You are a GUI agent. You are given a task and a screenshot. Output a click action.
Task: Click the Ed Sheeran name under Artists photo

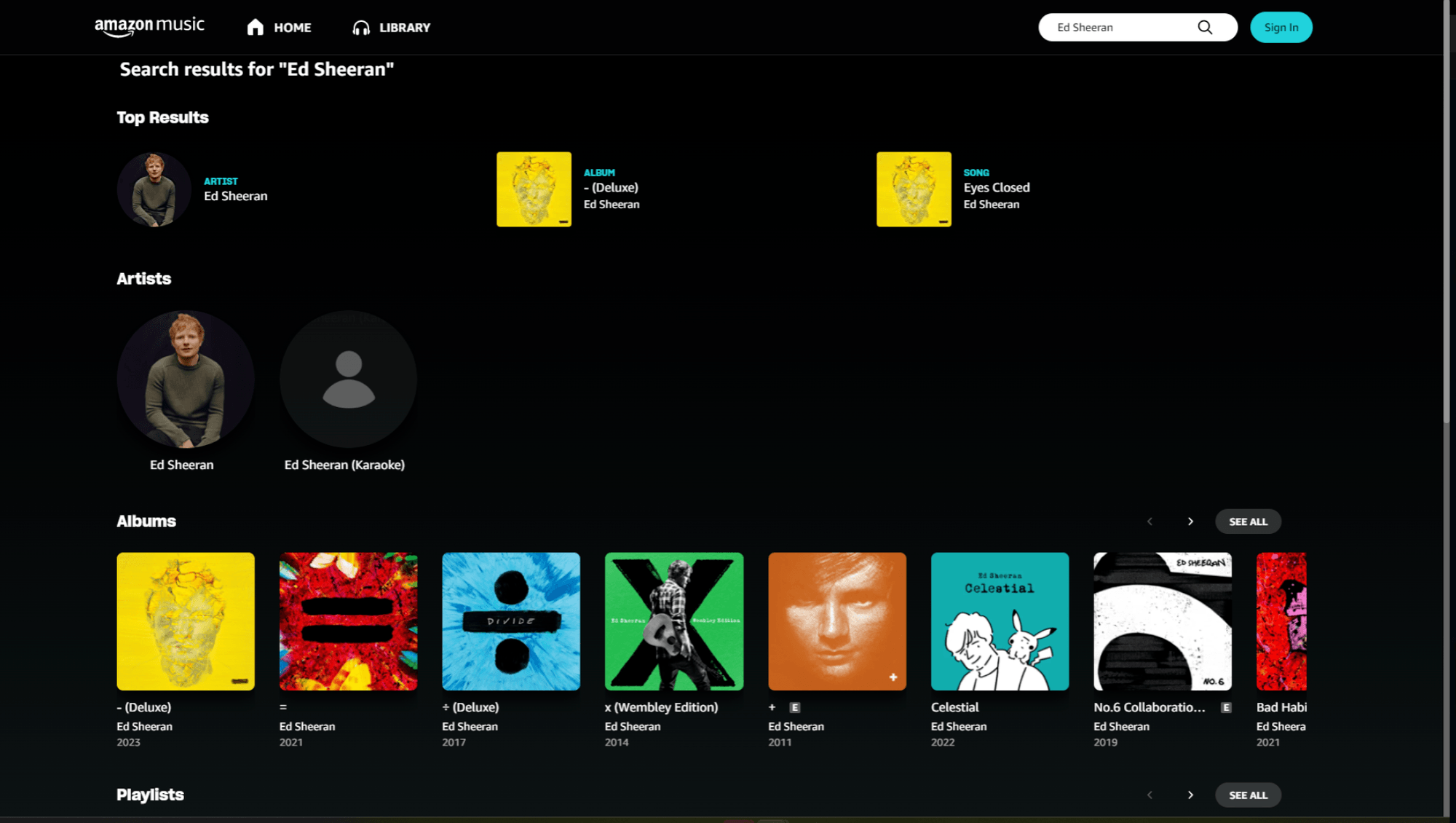[x=181, y=465]
